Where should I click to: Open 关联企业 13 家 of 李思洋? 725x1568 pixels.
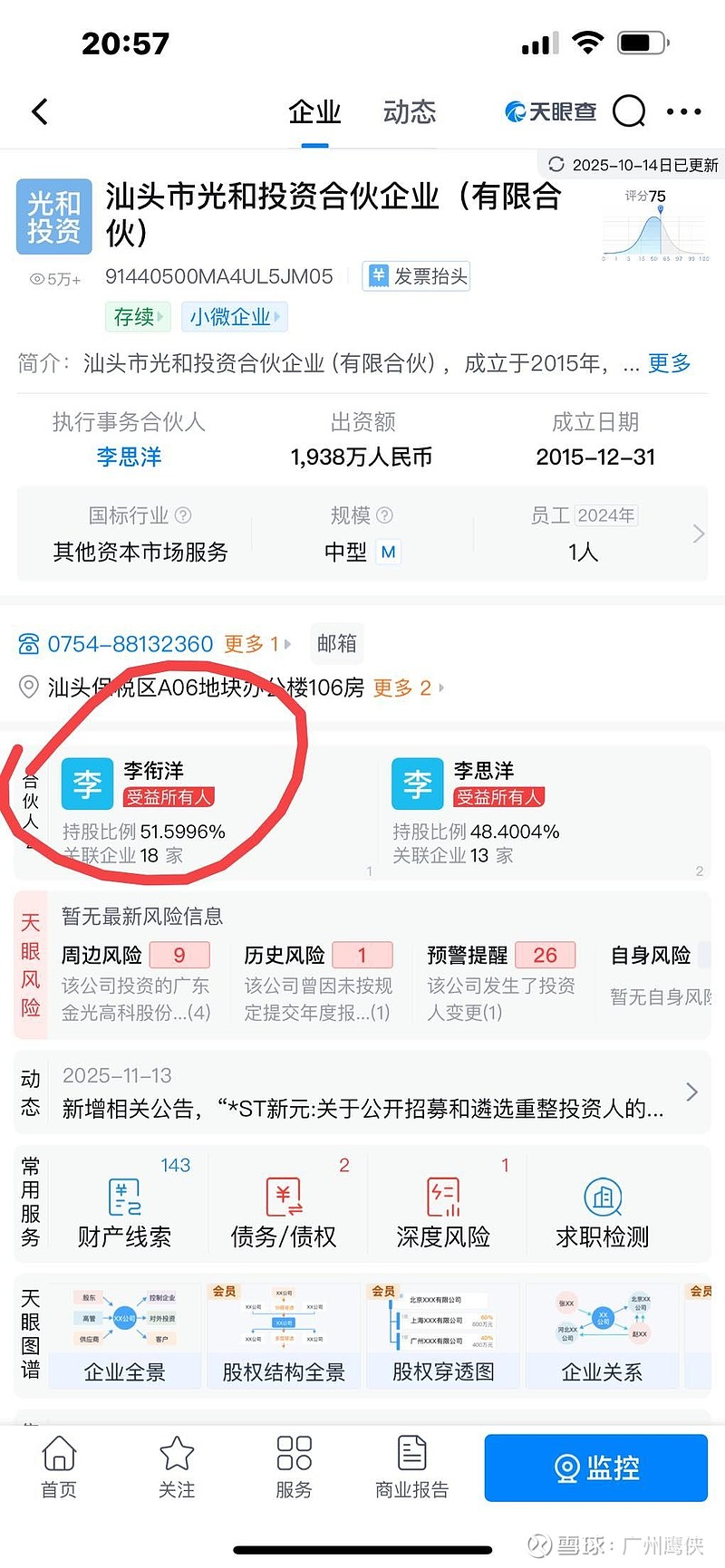click(x=453, y=855)
